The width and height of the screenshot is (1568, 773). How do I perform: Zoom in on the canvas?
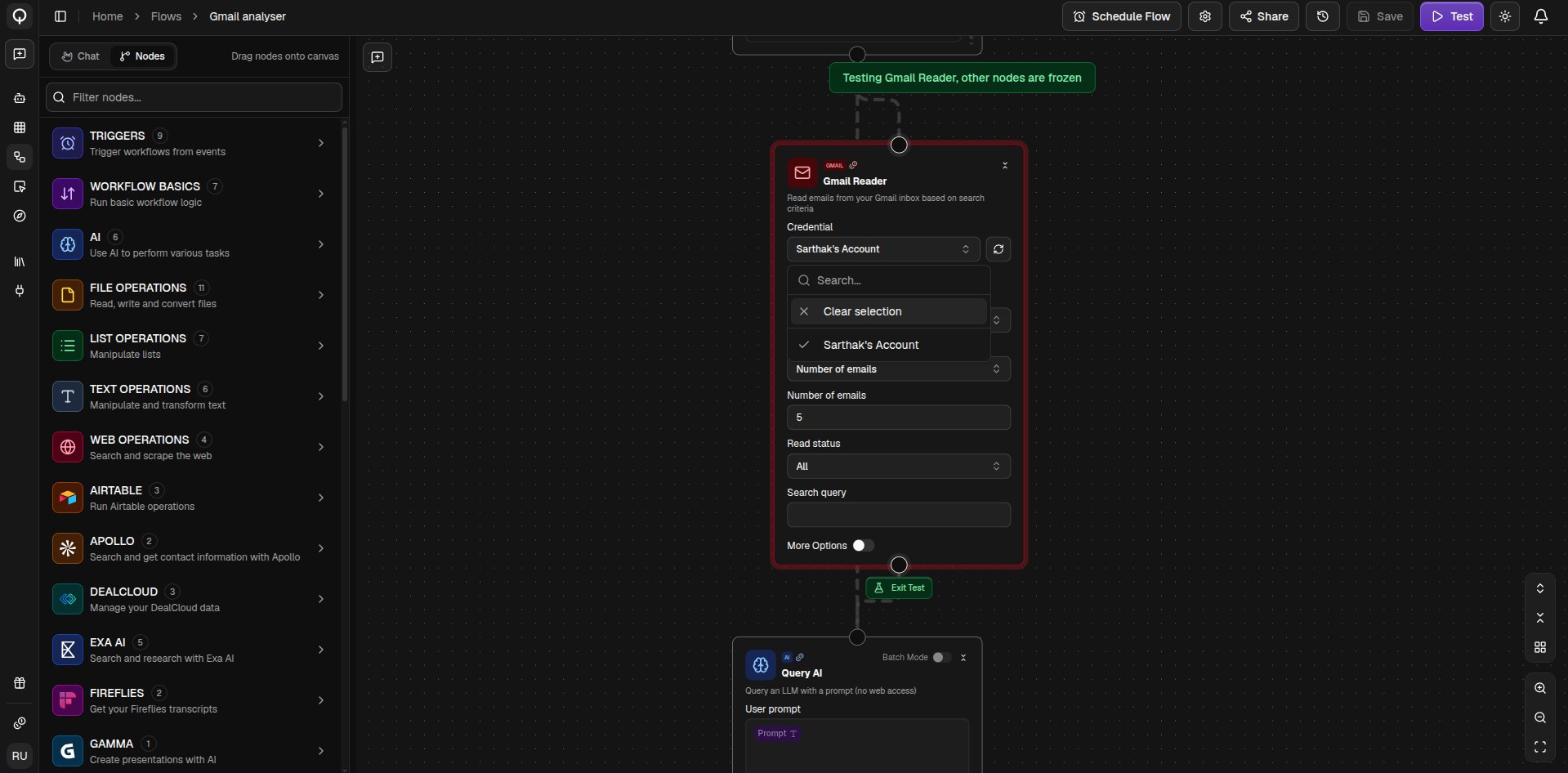1540,688
